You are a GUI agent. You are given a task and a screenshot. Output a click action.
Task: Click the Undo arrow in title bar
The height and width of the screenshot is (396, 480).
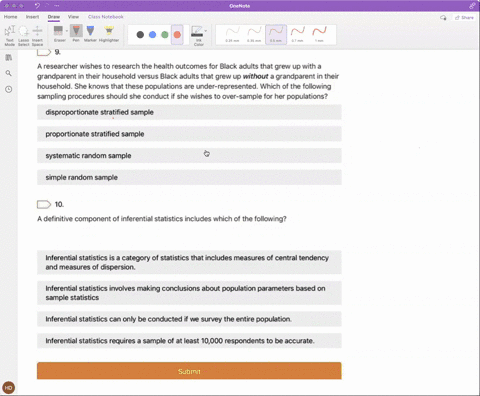click(x=37, y=6)
